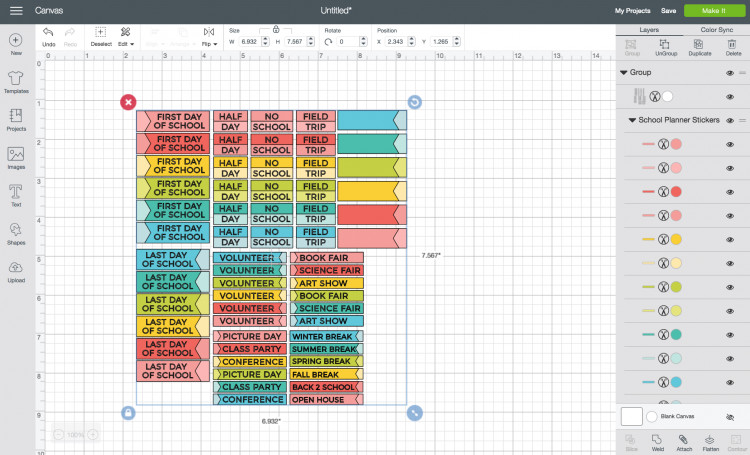
Task: Attach selected layers
Action: click(684, 443)
